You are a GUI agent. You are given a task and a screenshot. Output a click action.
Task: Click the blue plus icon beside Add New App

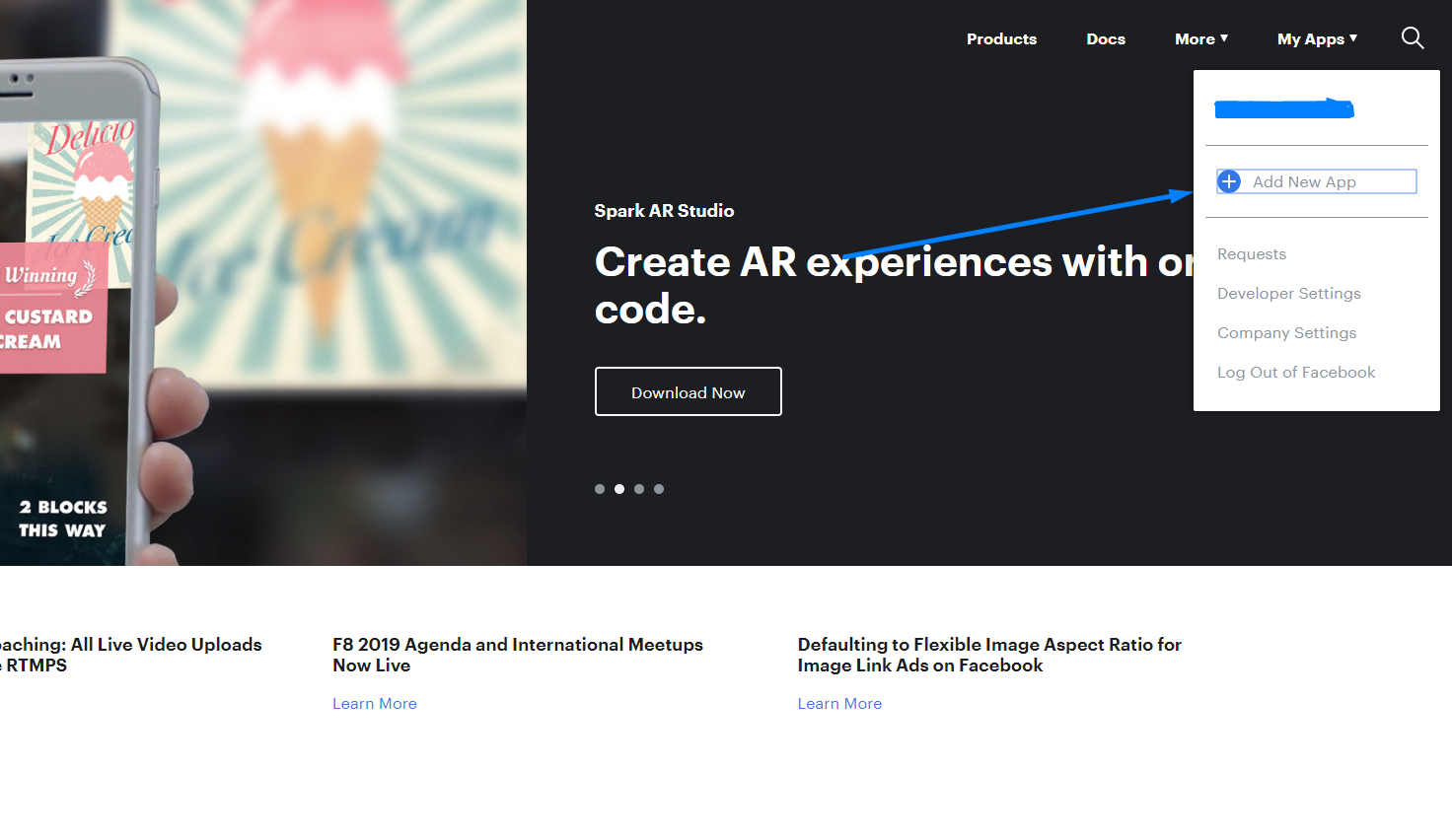[1229, 181]
